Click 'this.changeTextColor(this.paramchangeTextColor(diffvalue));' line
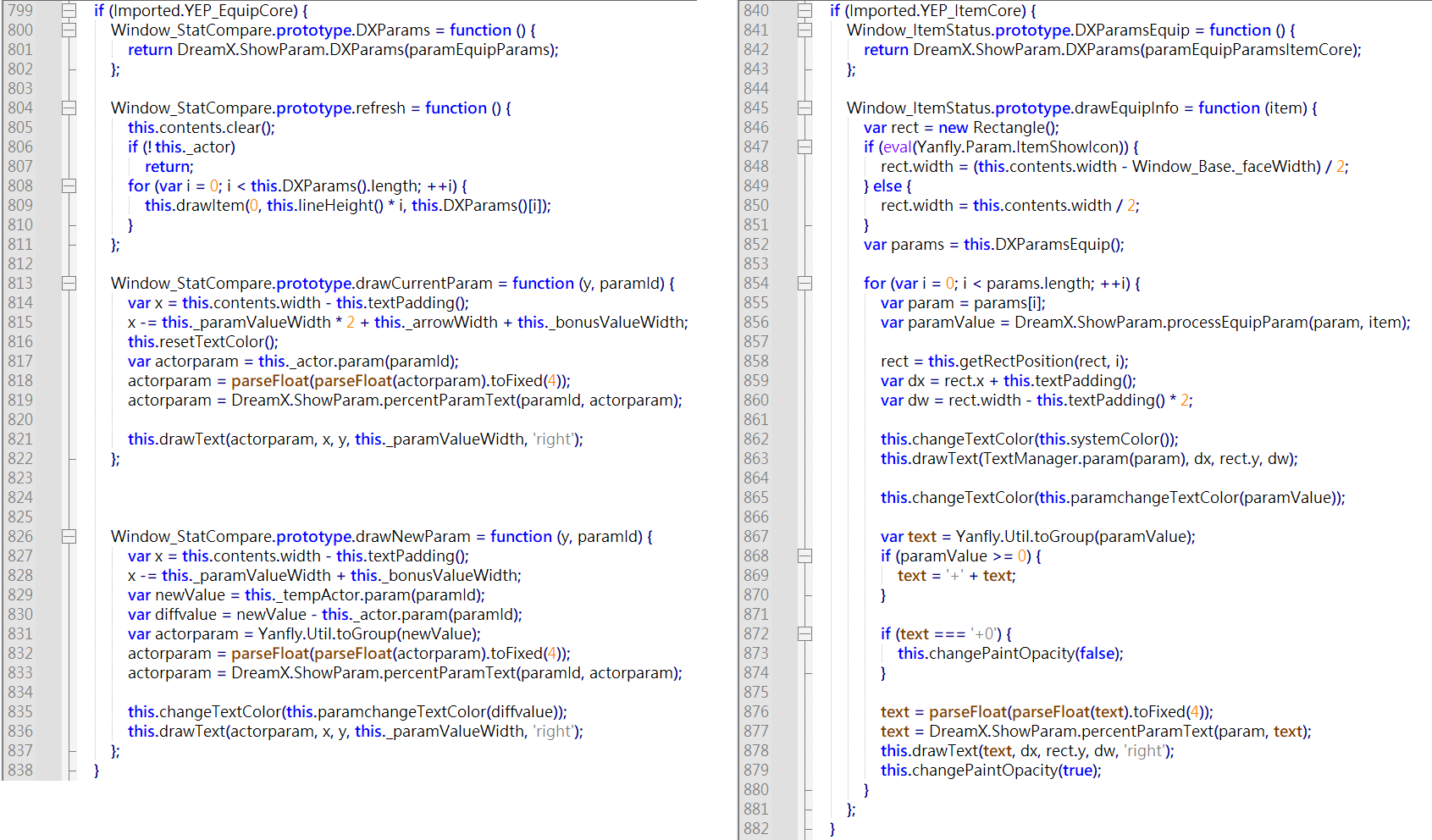 (347, 712)
